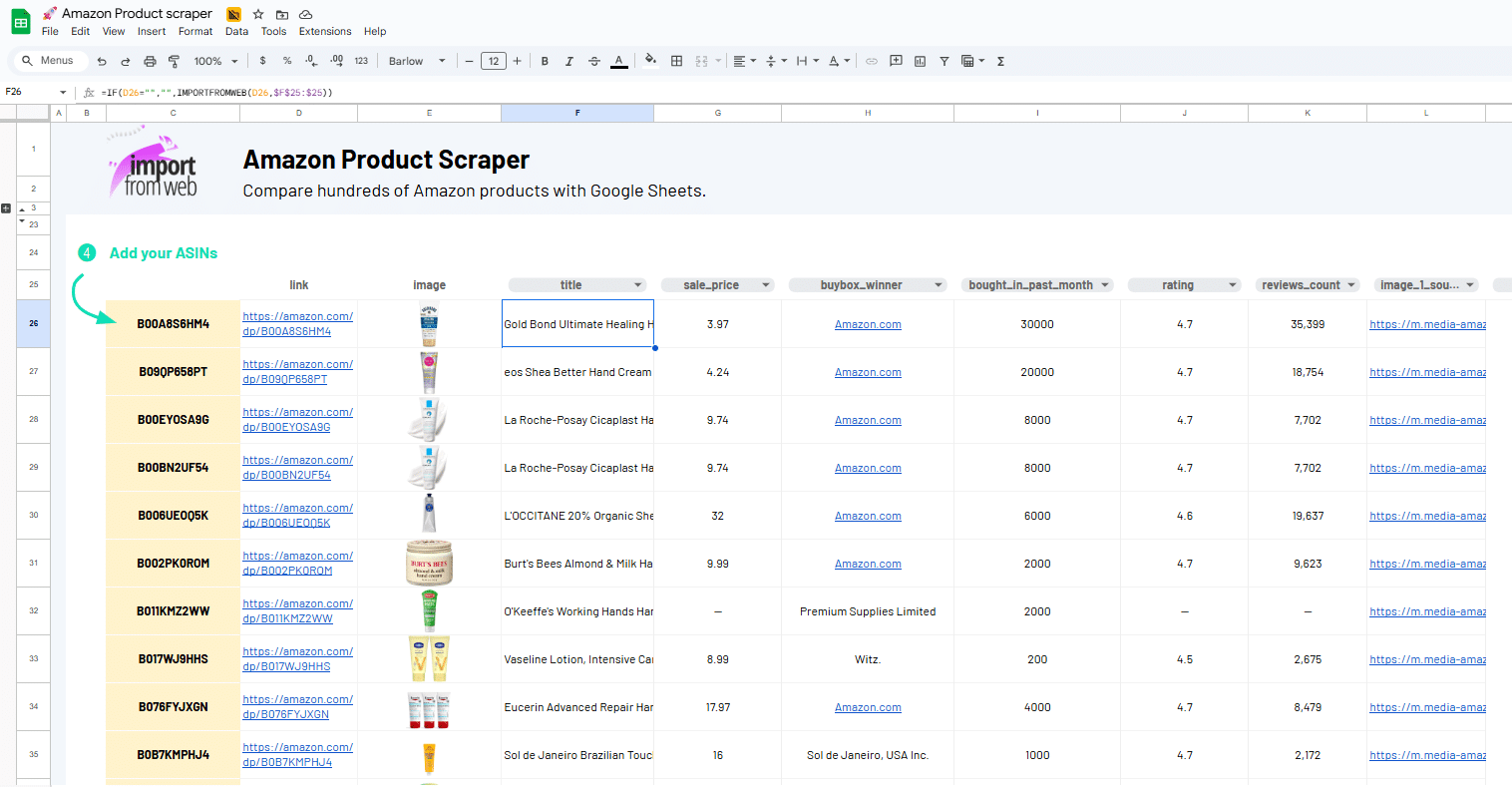Click the create filter icon
The image size is (1512, 787).
[944, 61]
